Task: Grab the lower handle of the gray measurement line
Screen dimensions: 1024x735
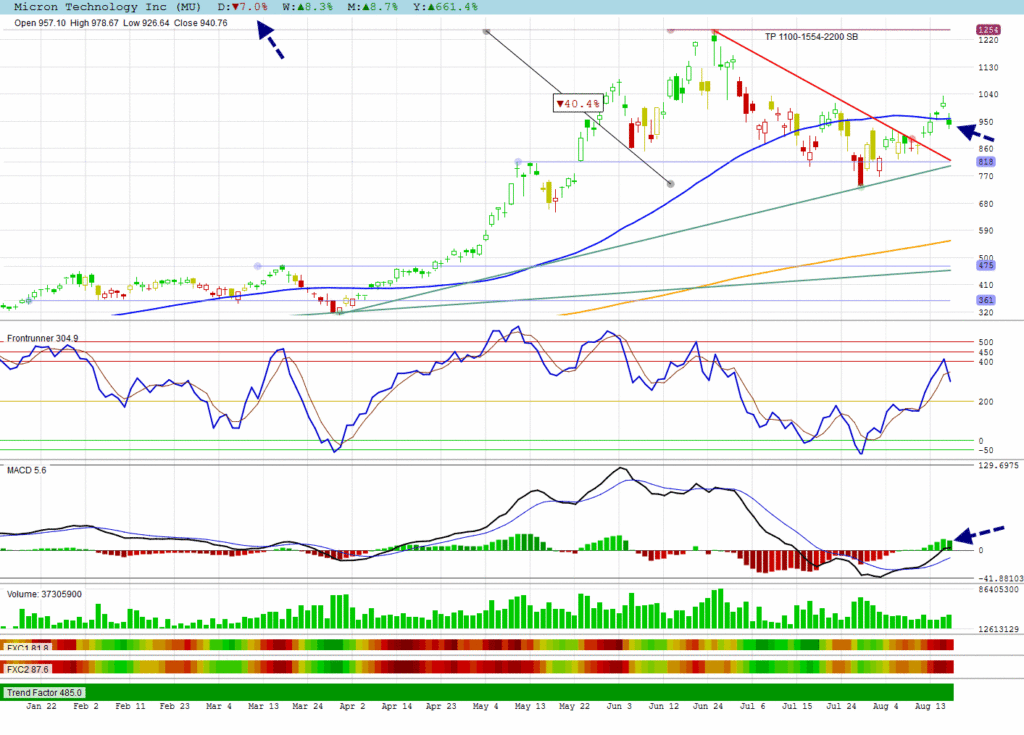Action: 670,184
